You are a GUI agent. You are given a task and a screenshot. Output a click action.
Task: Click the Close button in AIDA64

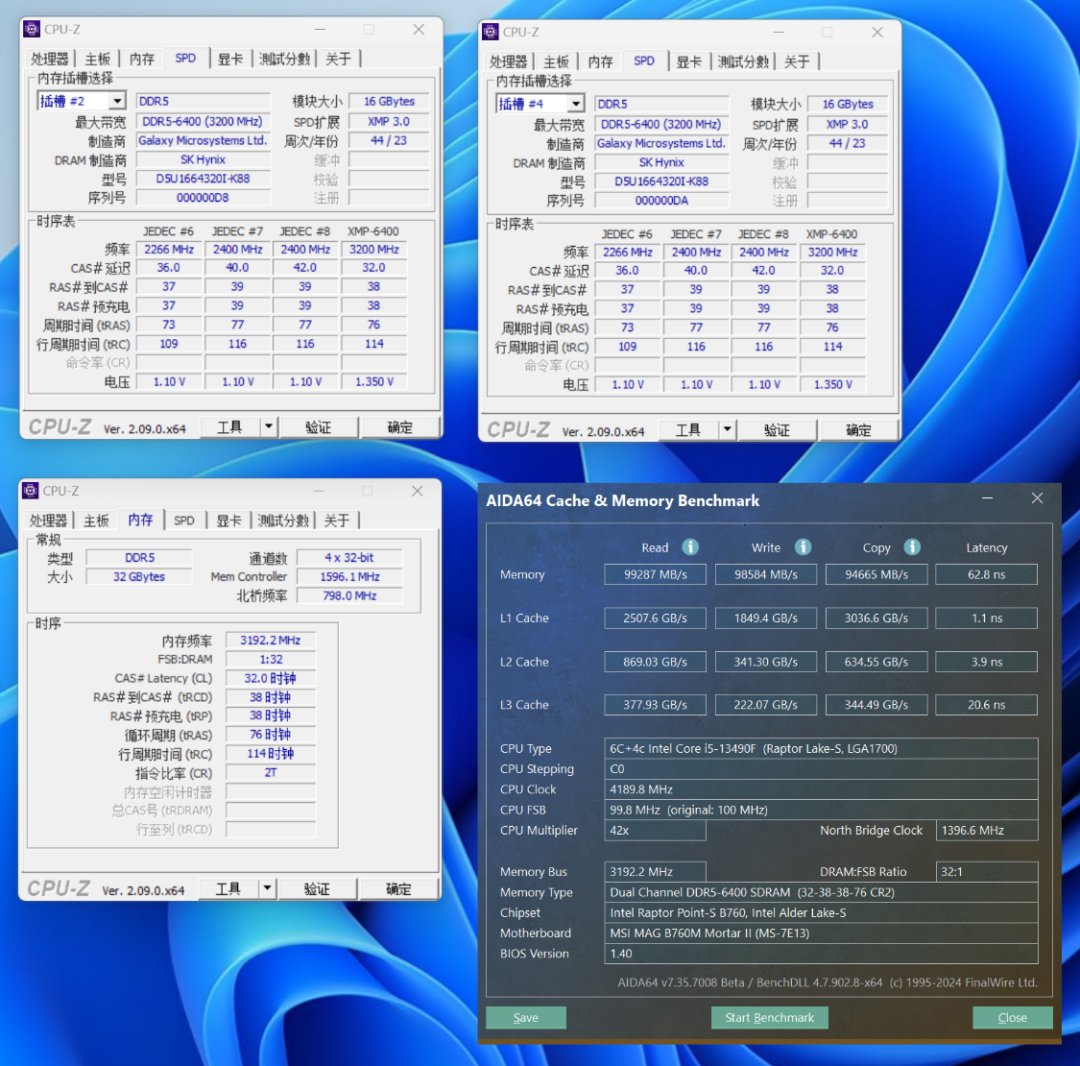1012,1017
